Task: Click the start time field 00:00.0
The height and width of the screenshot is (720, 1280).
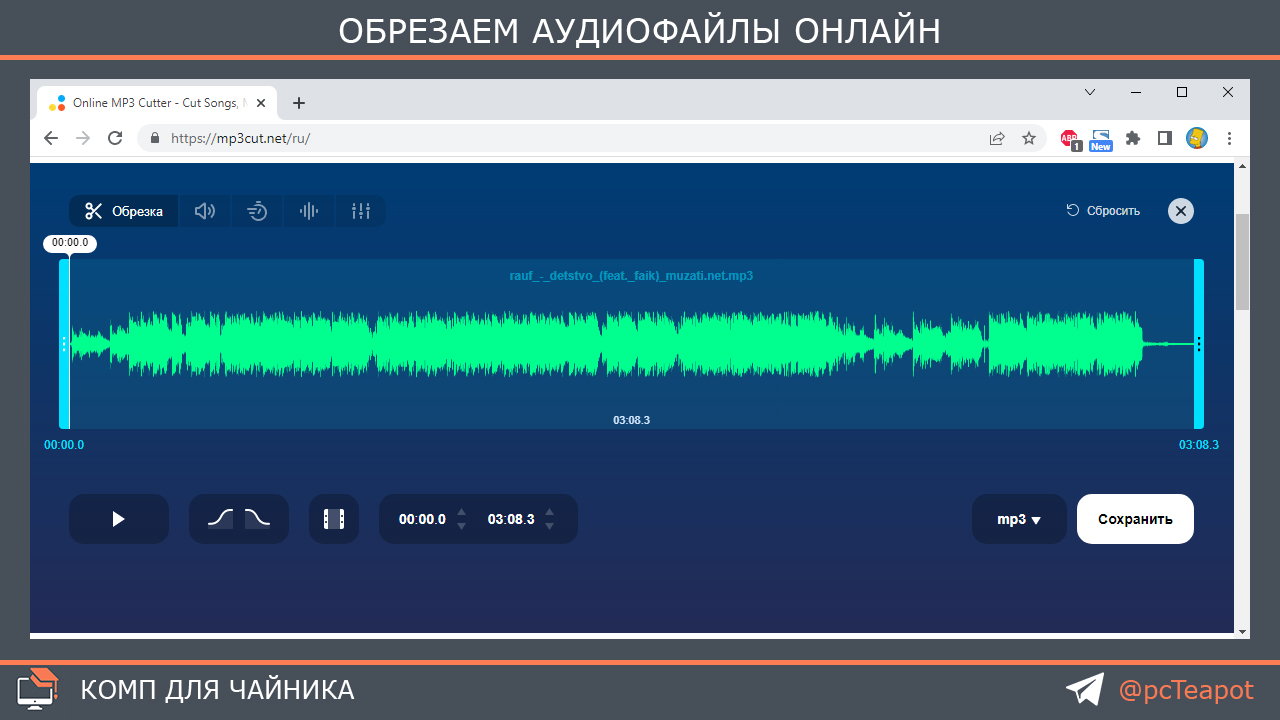Action: 422,519
